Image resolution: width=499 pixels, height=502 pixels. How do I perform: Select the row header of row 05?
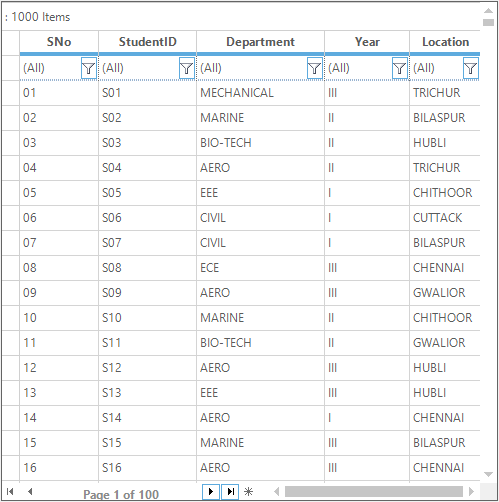click(x=11, y=193)
